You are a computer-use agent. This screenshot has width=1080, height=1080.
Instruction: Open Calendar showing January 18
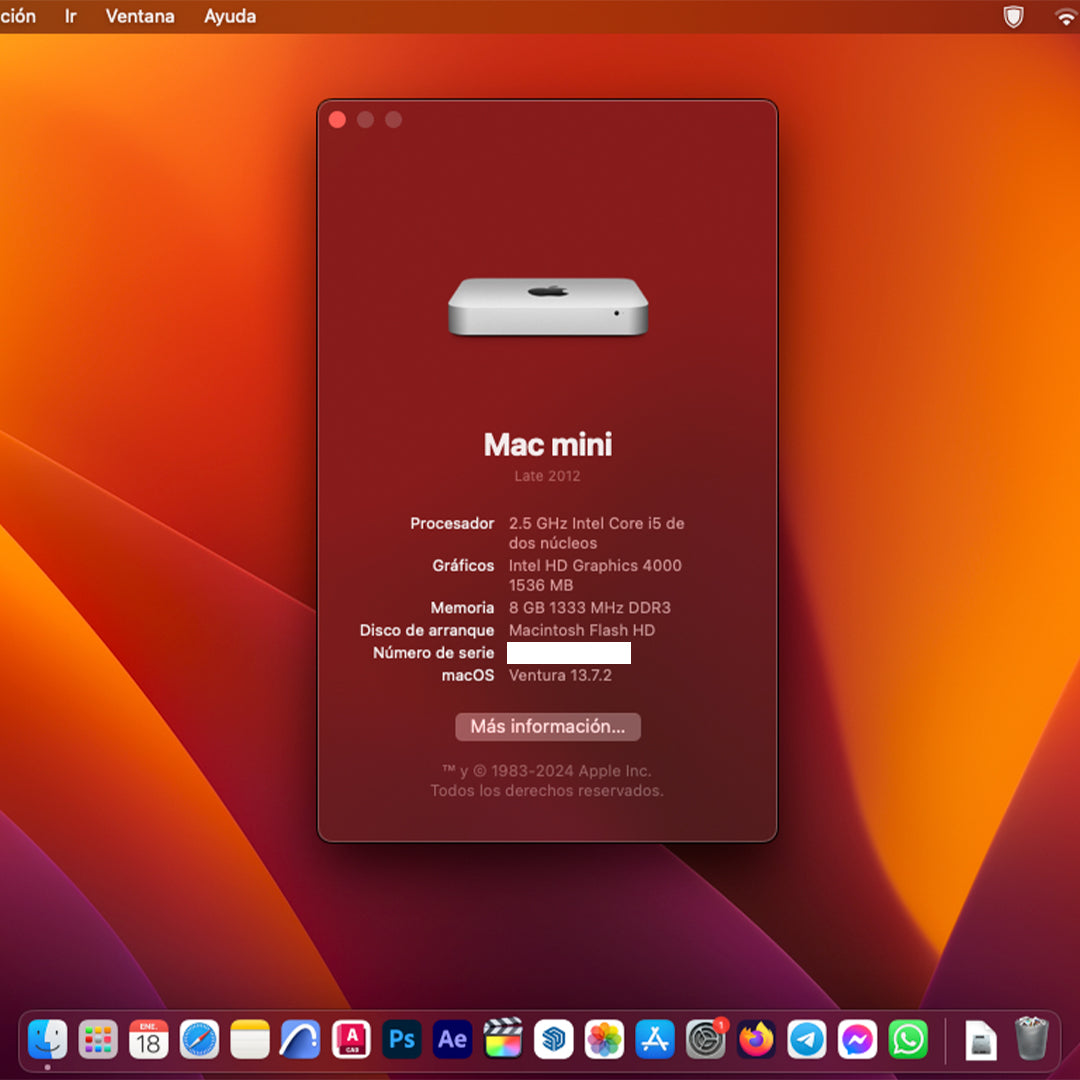(150, 1040)
